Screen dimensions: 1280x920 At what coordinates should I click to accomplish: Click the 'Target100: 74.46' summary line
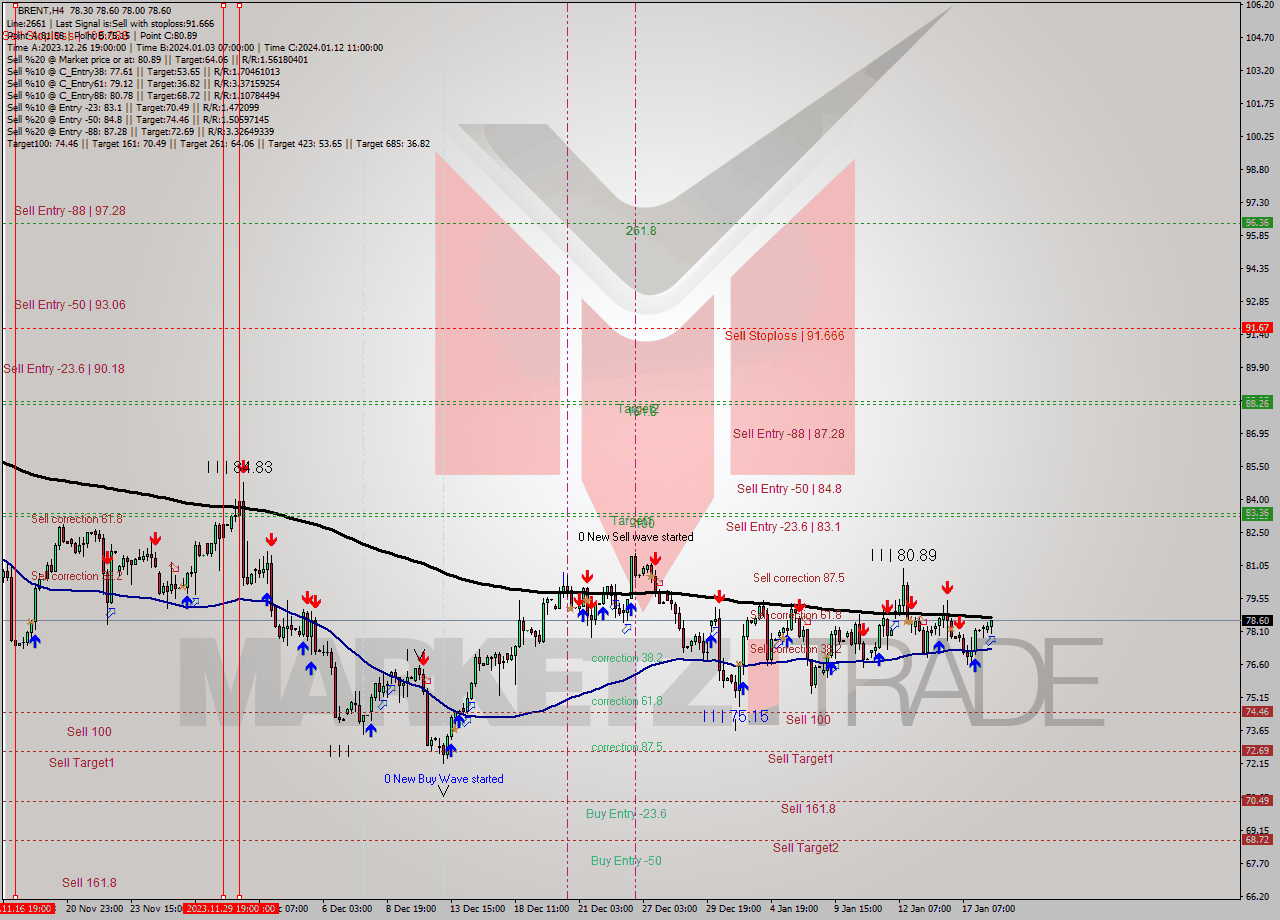tap(218, 144)
